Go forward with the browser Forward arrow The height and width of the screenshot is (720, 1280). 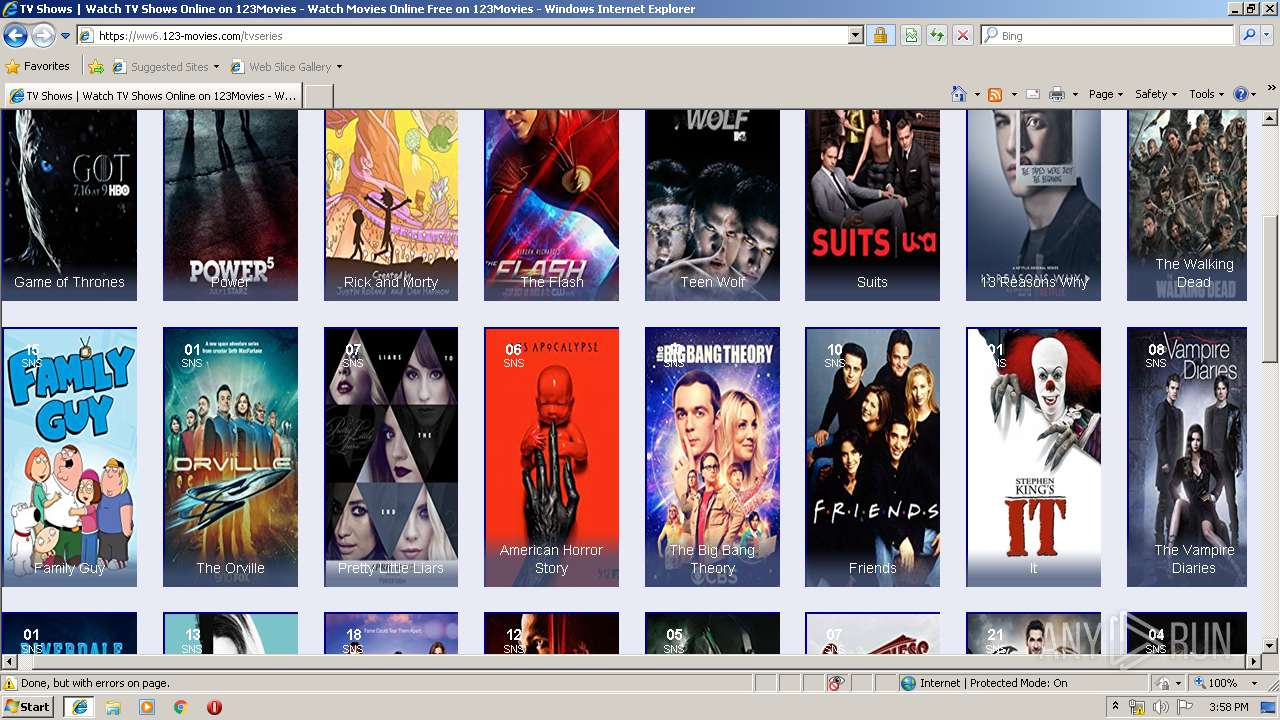(43, 35)
